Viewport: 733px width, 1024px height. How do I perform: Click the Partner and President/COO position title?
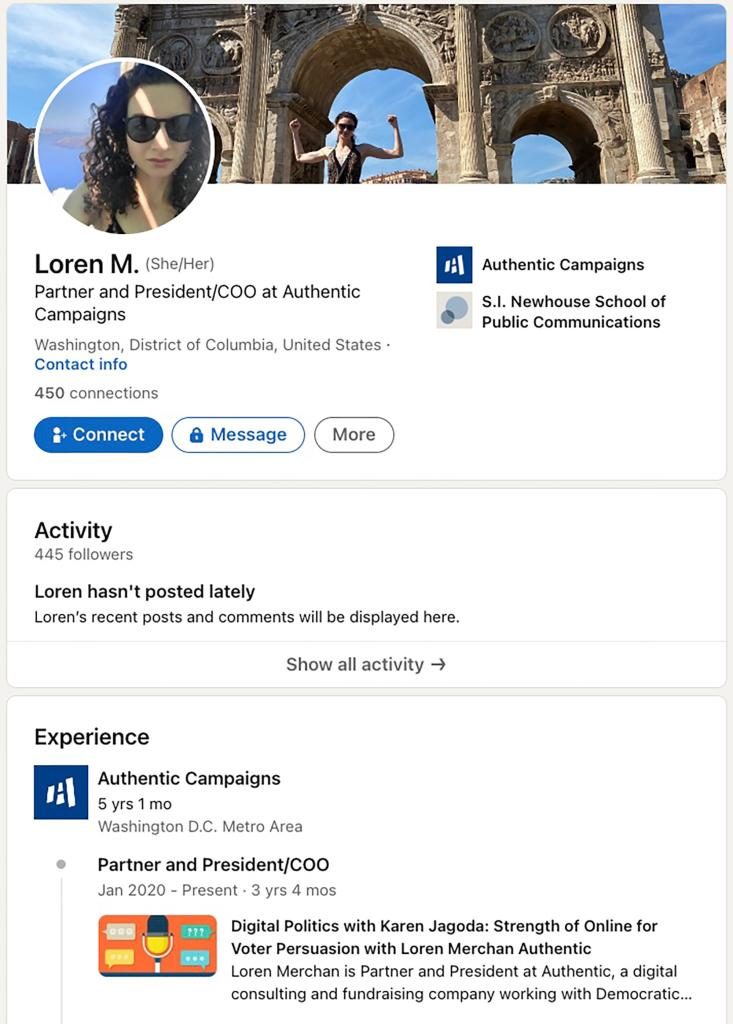point(213,865)
